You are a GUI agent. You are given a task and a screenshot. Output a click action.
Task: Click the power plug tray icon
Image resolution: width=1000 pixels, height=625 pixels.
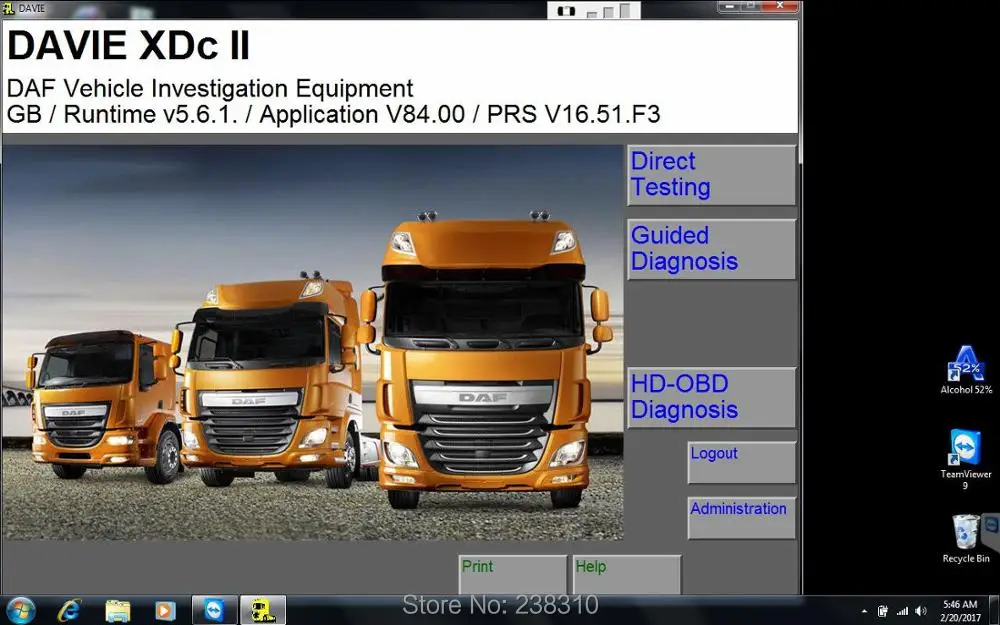[883, 611]
